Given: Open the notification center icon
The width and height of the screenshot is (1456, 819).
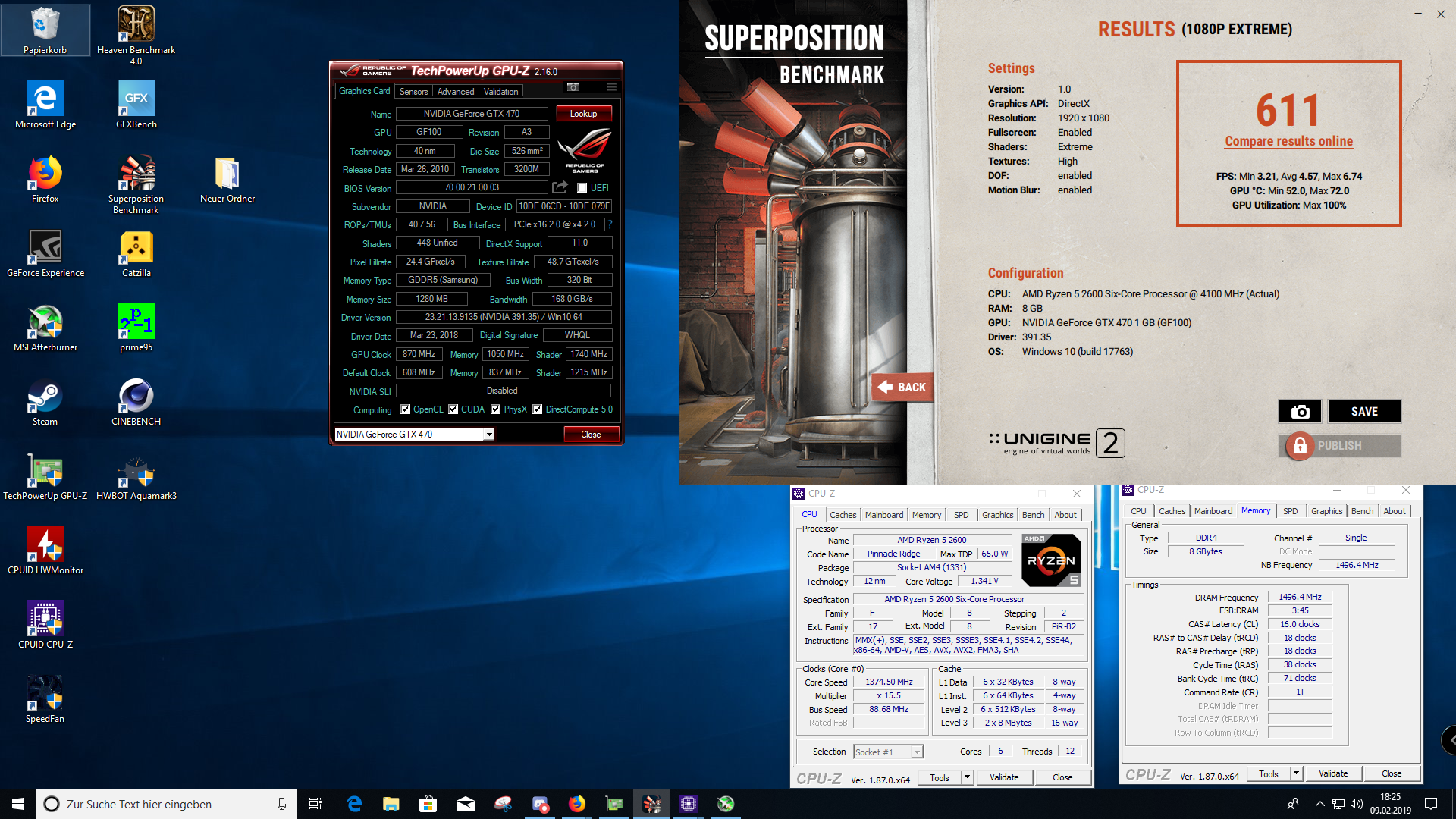Looking at the screenshot, I should 1431,804.
